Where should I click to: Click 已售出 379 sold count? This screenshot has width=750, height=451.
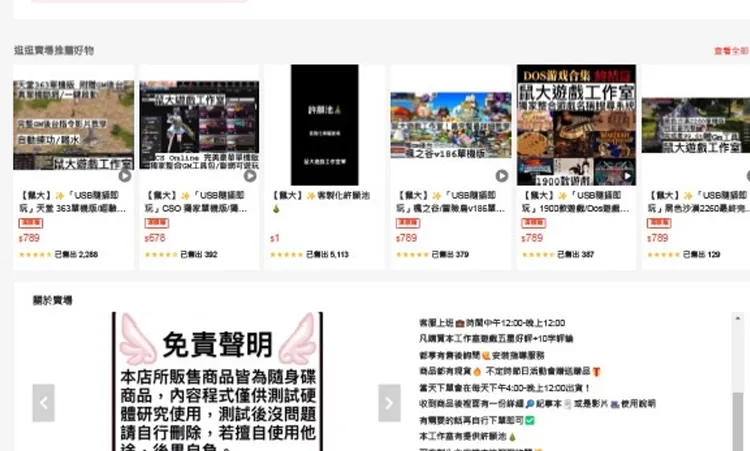[x=450, y=254]
